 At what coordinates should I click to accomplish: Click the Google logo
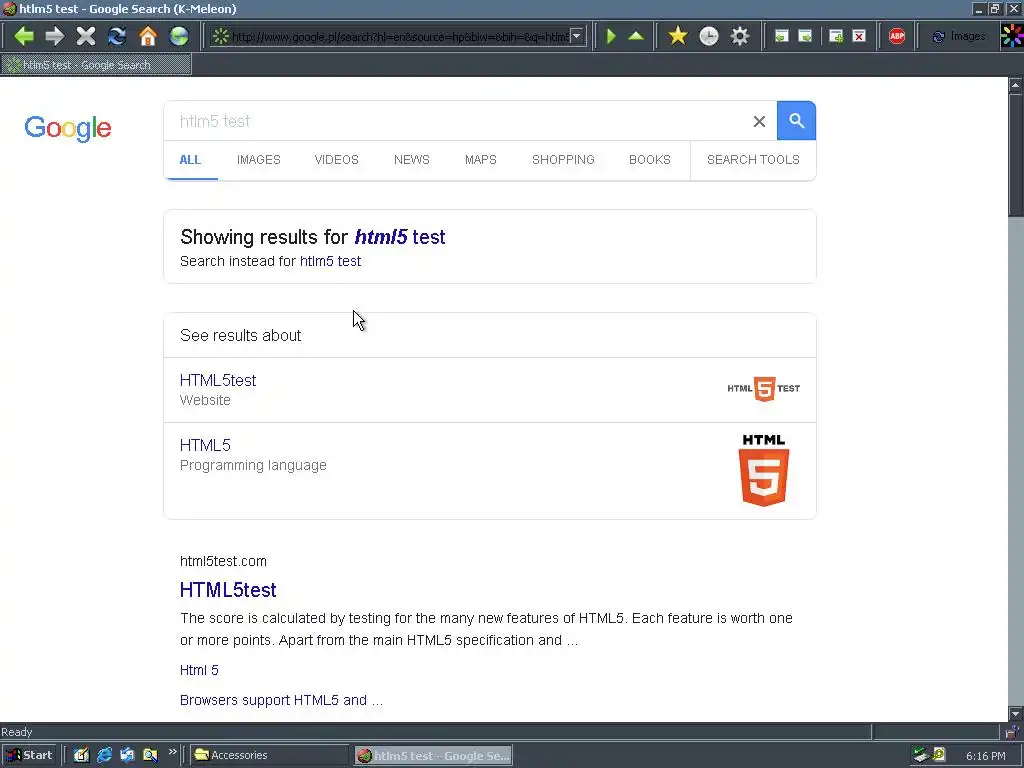pos(68,129)
